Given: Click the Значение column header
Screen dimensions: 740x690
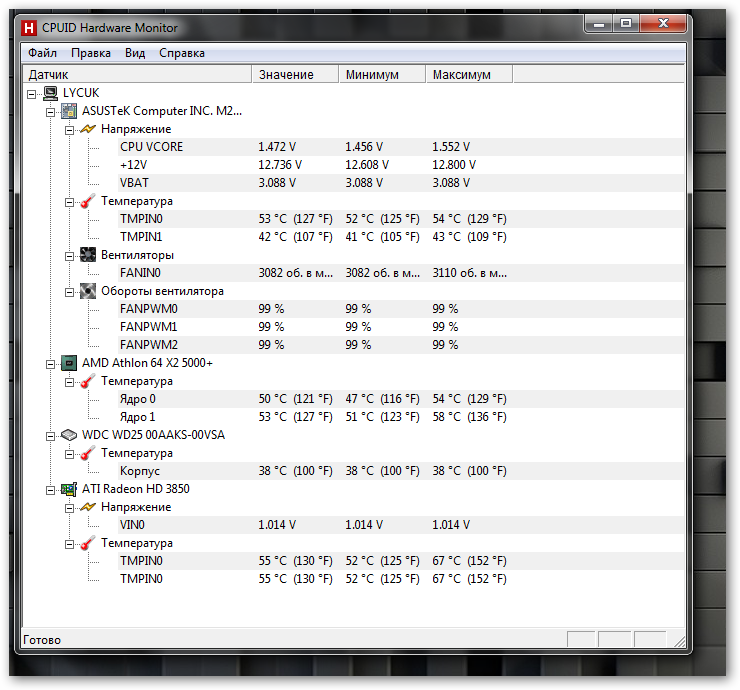Looking at the screenshot, I should (x=286, y=75).
